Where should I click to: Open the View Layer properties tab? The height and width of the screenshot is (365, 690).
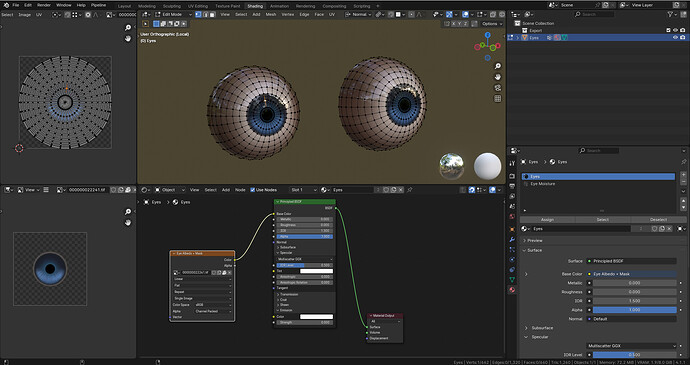(512, 196)
